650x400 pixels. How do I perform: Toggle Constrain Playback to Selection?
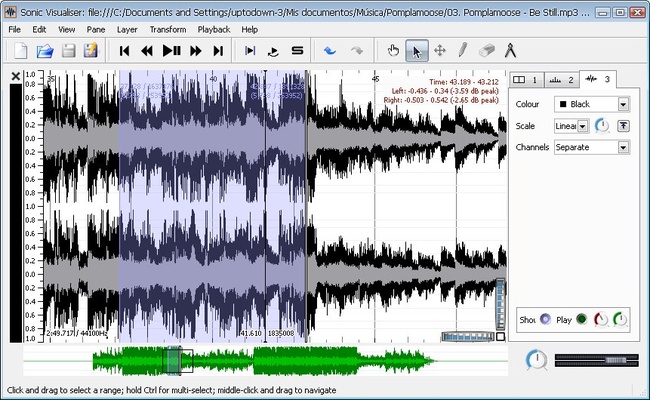point(250,51)
